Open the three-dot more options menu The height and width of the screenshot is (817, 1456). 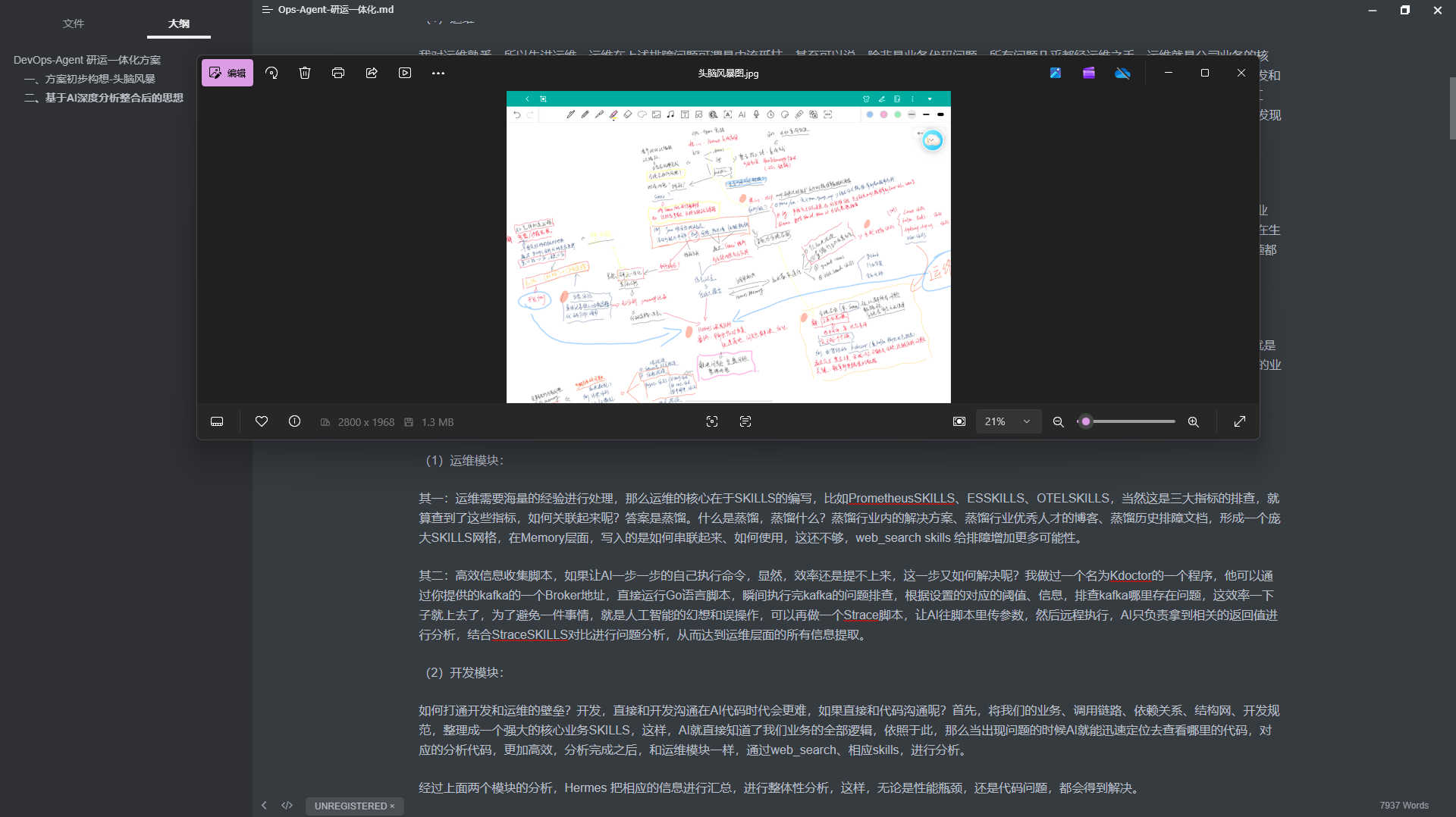pos(438,74)
